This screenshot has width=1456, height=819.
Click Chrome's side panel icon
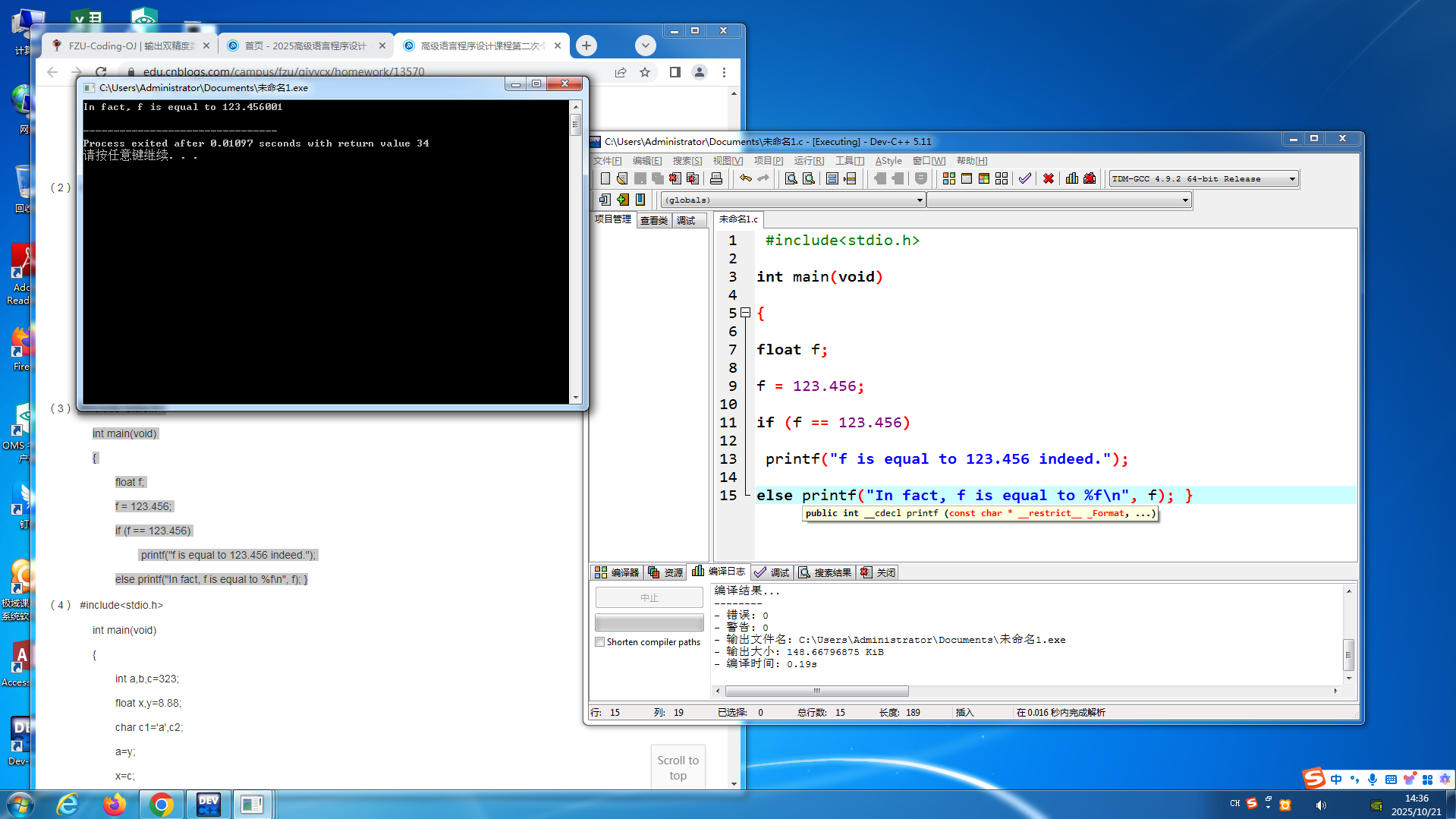(x=675, y=72)
